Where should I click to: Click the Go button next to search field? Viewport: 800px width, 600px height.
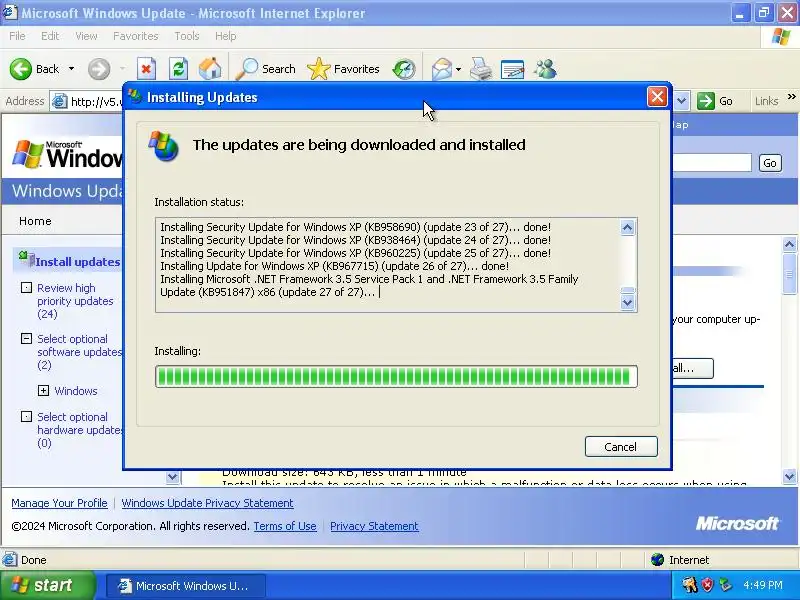tap(770, 163)
